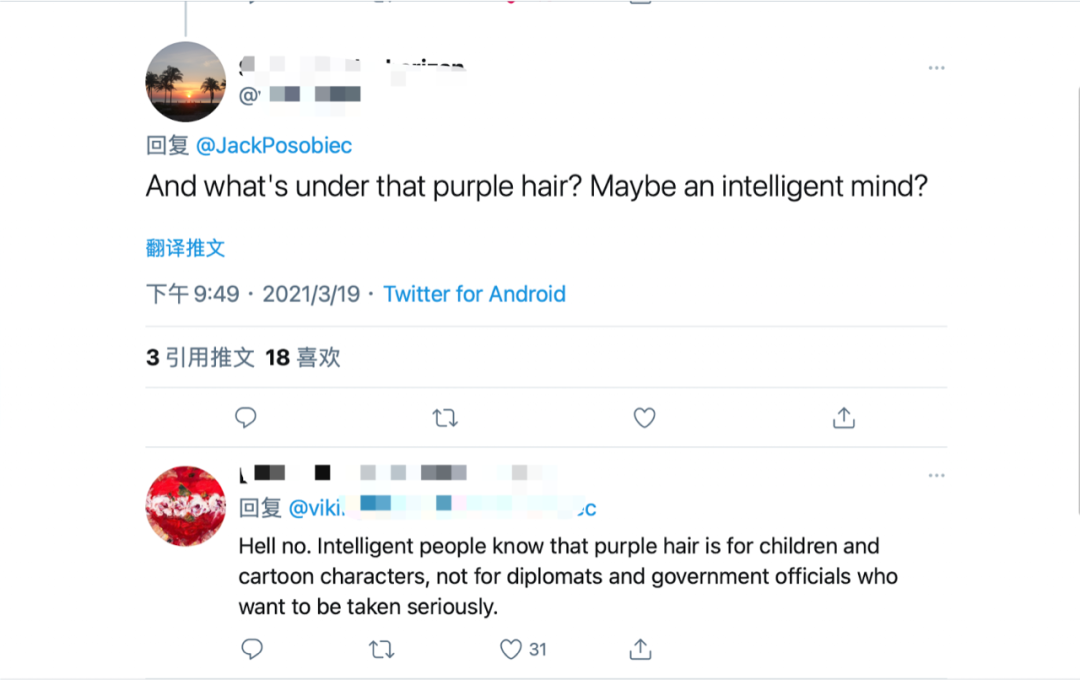Viewport: 1080px width, 680px height.
Task: Open the Twitter for Android source link
Action: [474, 294]
